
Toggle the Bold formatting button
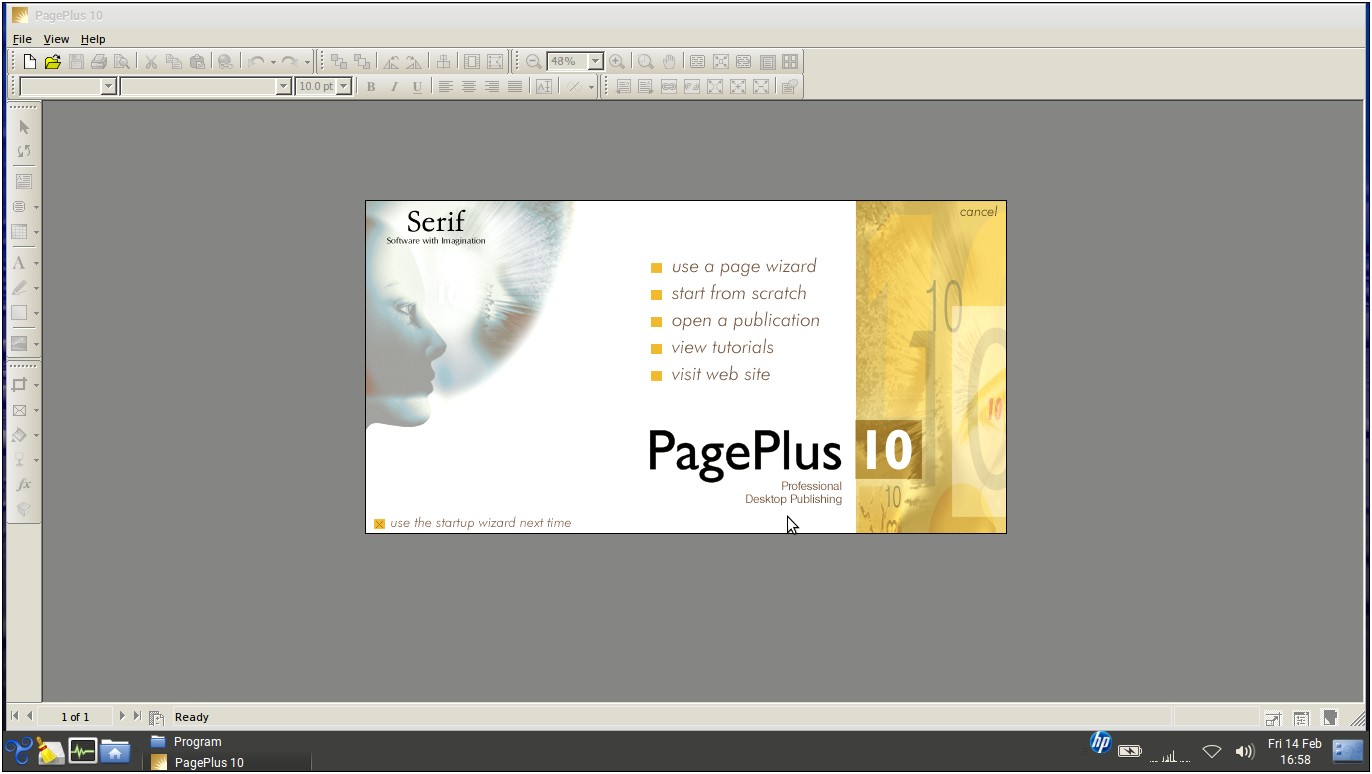click(x=371, y=87)
